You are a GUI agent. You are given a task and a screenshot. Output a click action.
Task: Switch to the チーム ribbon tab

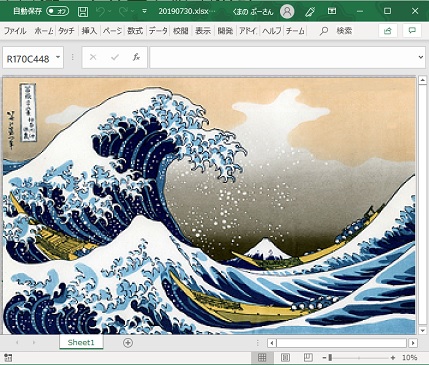295,31
